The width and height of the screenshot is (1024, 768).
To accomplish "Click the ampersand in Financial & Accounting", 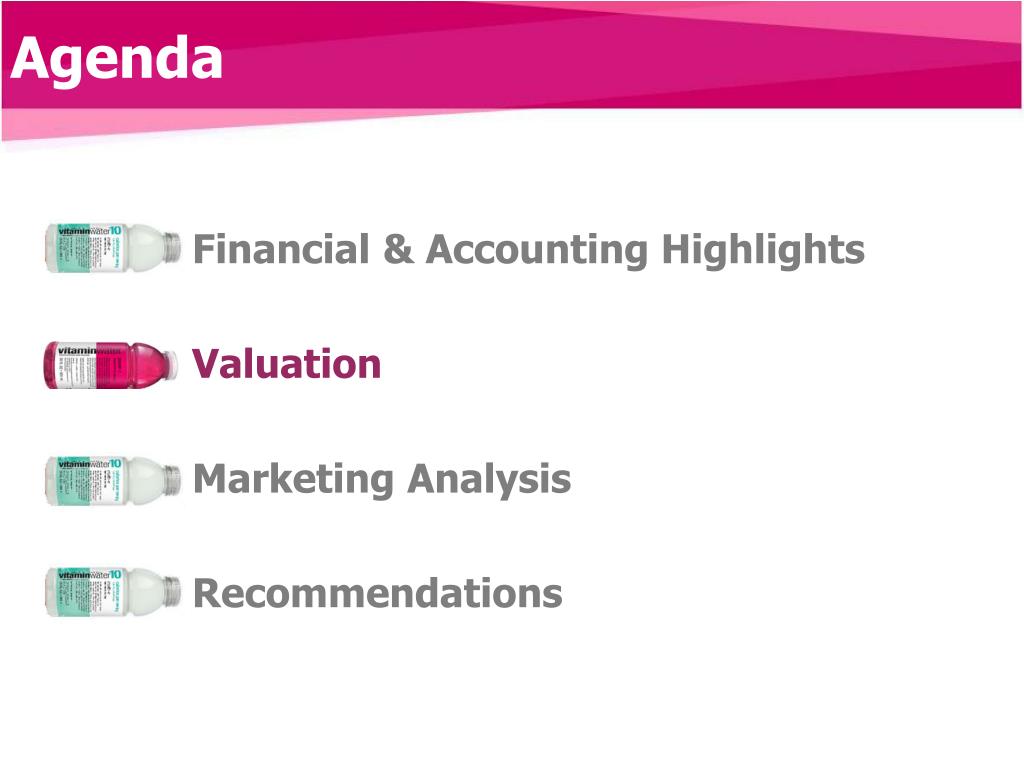I will 398,249.
